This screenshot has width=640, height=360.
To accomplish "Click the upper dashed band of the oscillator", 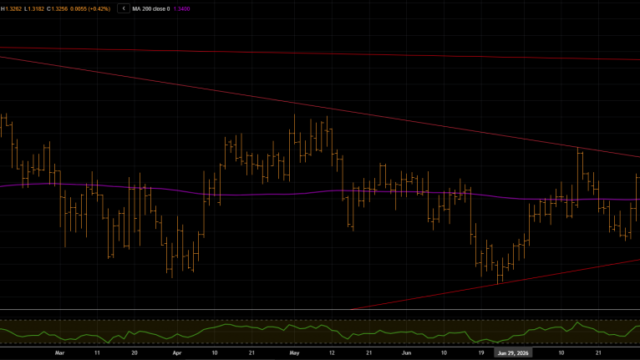I will tap(320, 320).
